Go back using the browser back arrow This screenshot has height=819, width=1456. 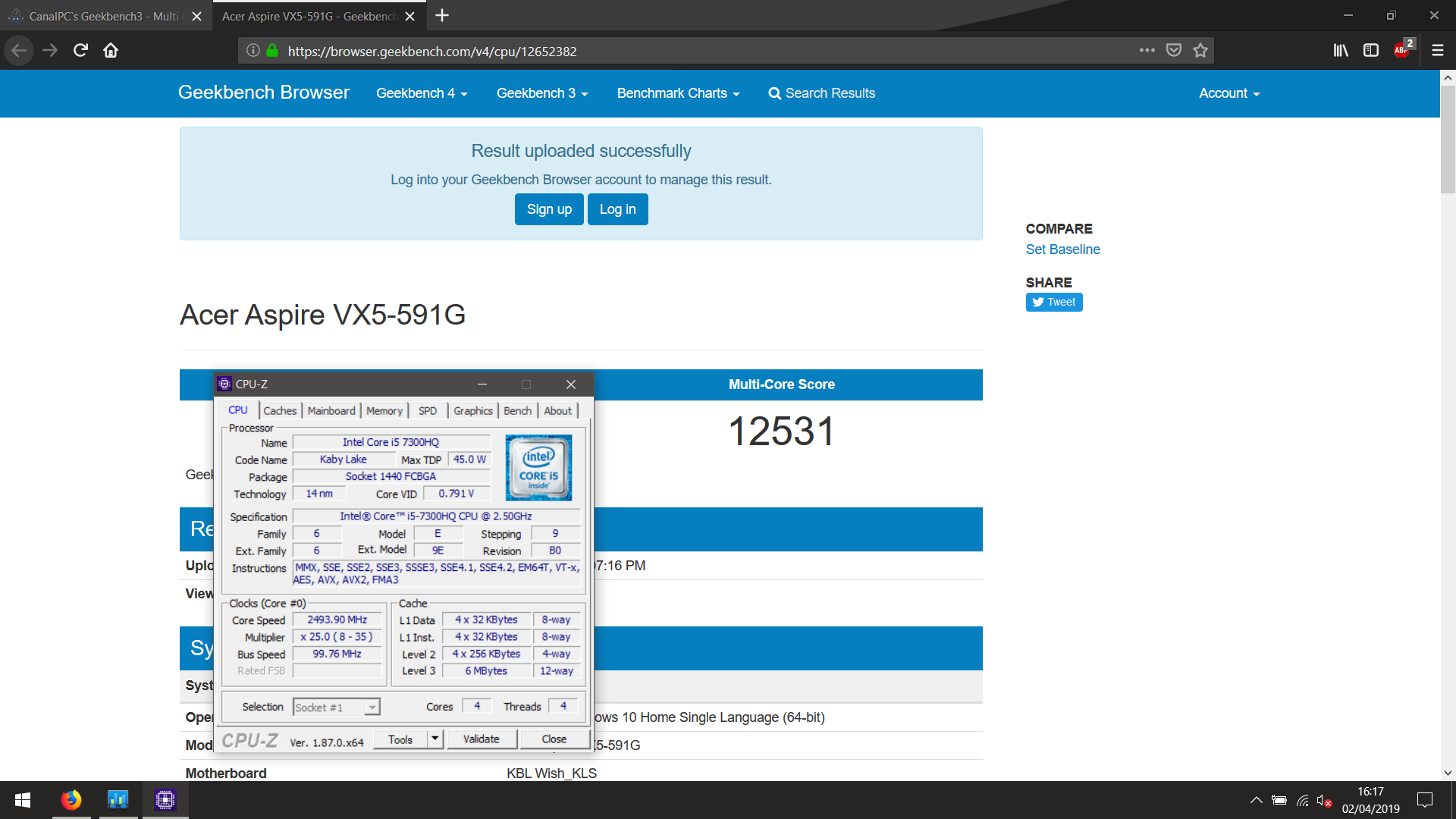[19, 51]
